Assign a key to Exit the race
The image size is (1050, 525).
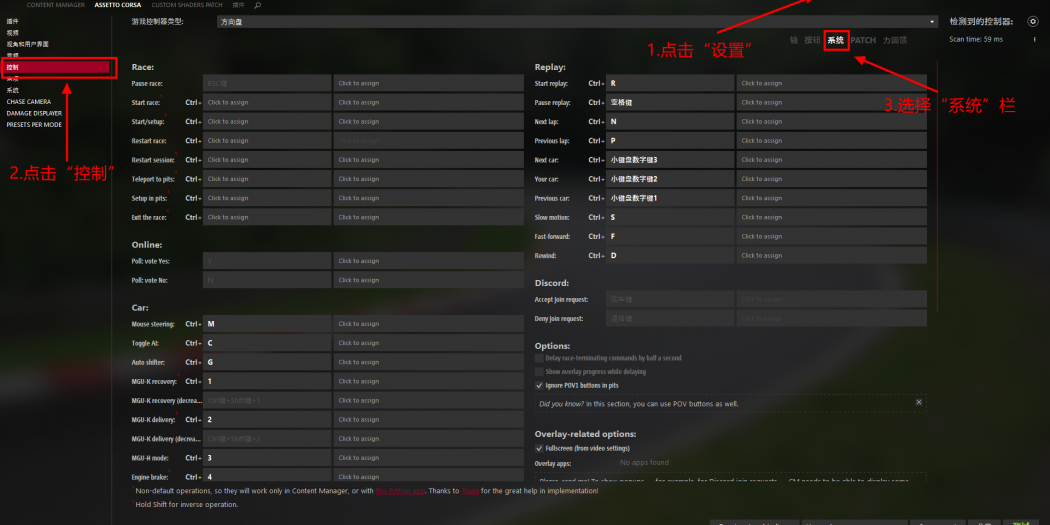coord(267,217)
